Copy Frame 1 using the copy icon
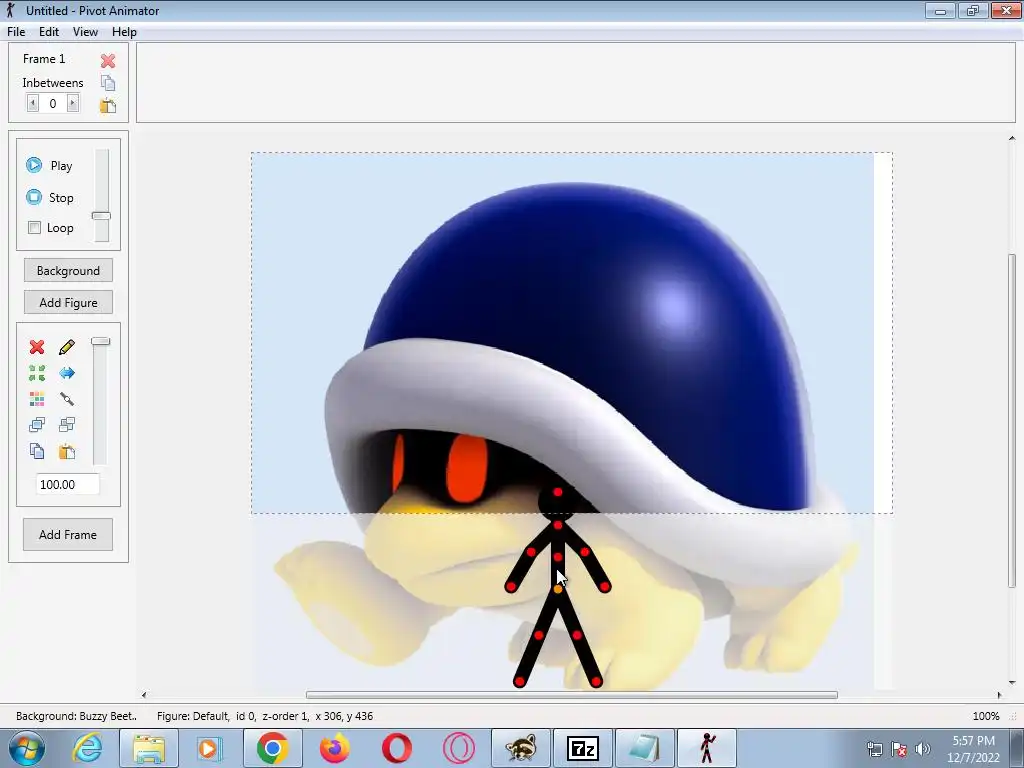Viewport: 1024px width, 768px height. 108,83
